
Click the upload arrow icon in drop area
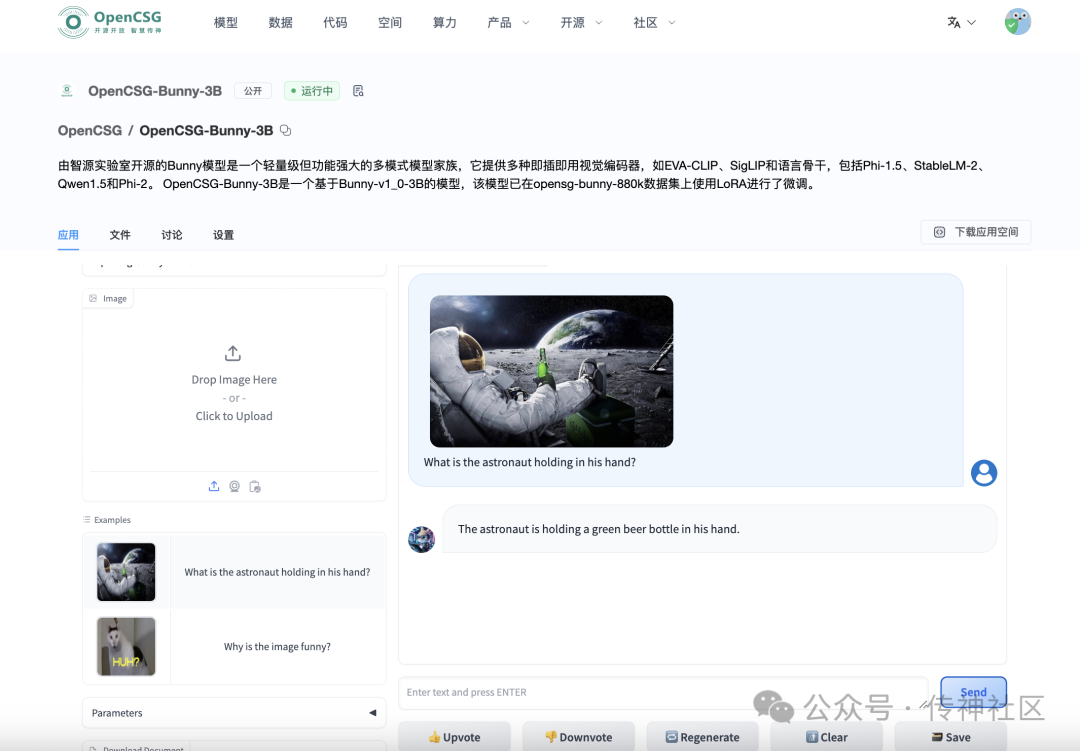tap(233, 353)
